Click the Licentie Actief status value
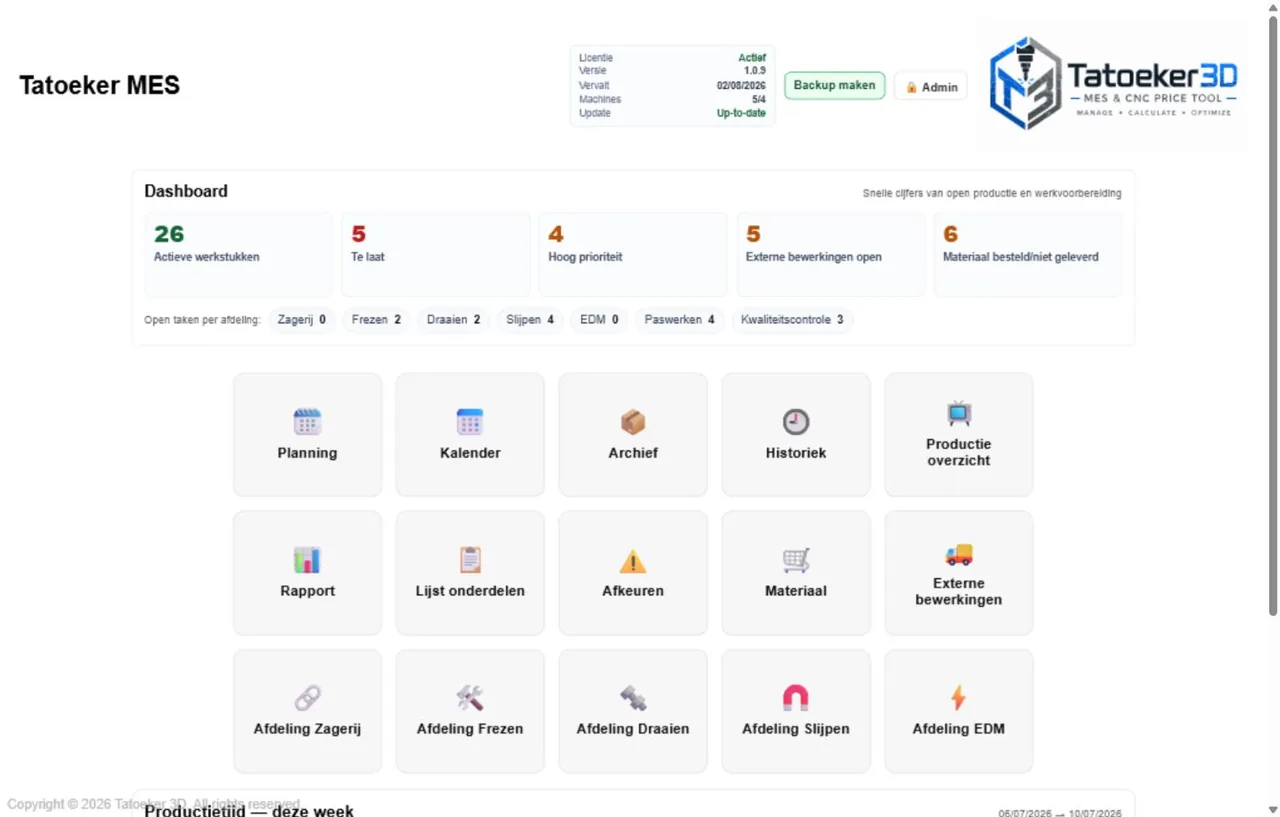Image resolution: width=1280 pixels, height=817 pixels. click(x=752, y=58)
